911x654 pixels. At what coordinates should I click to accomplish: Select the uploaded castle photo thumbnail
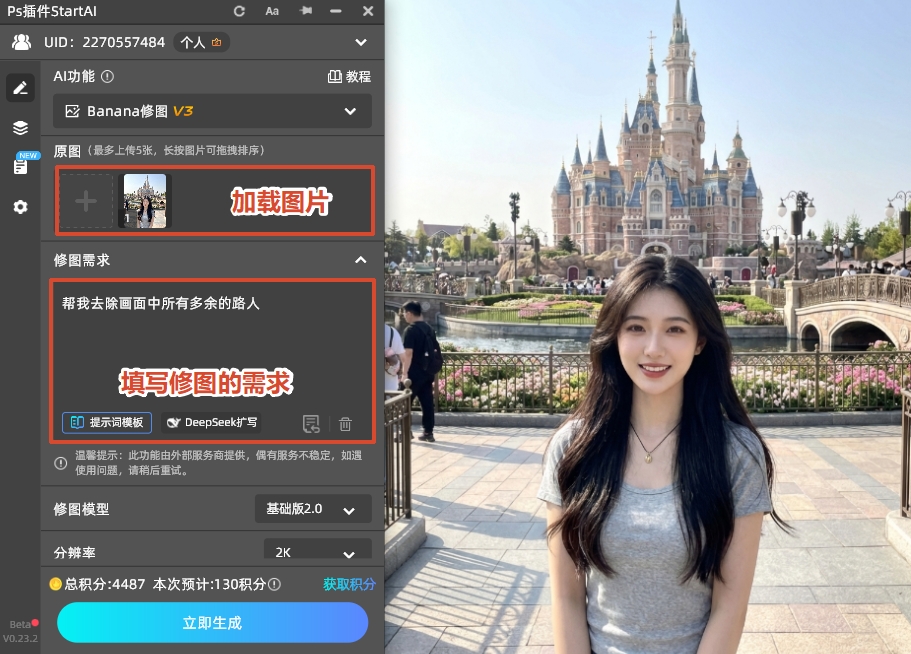pyautogui.click(x=145, y=200)
